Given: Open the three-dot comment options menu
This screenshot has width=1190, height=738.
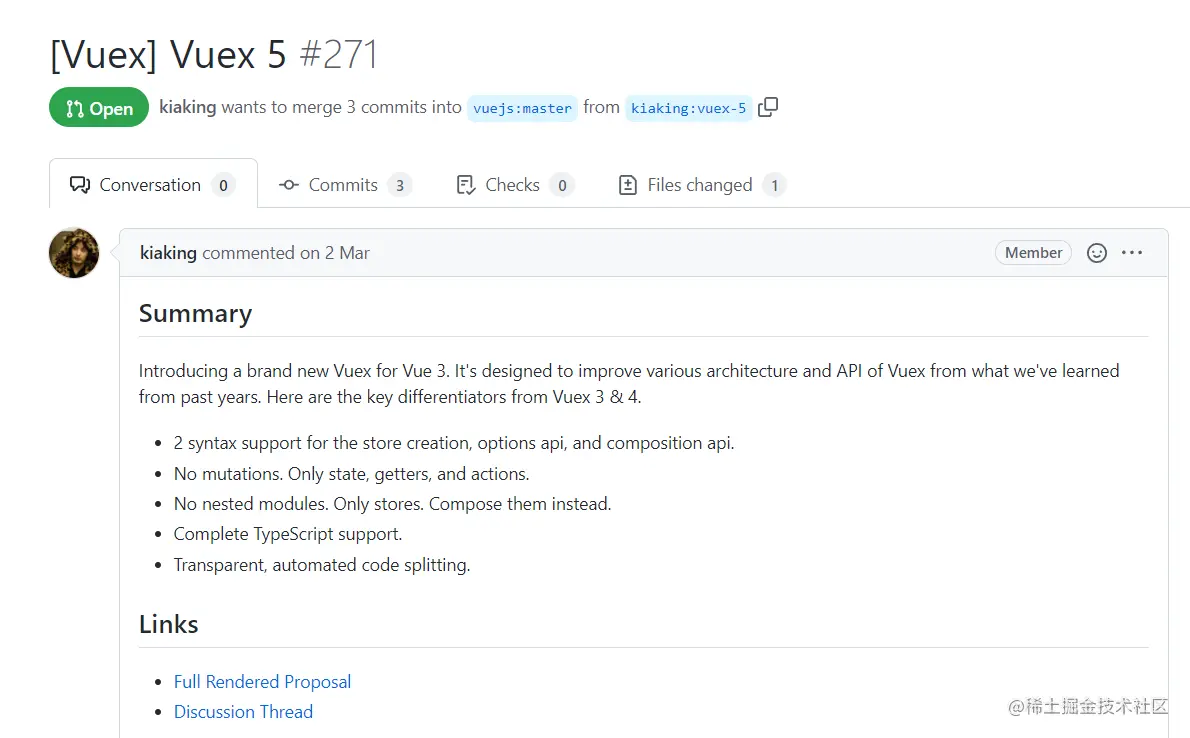Looking at the screenshot, I should [1132, 253].
